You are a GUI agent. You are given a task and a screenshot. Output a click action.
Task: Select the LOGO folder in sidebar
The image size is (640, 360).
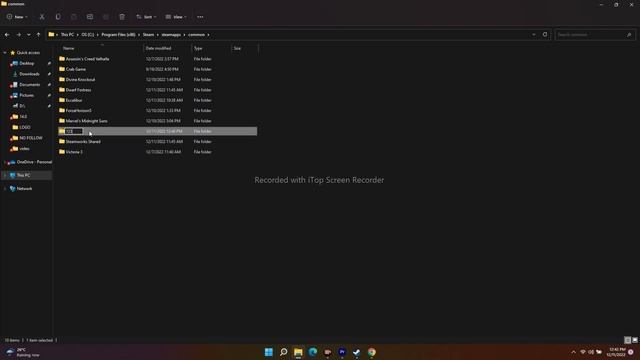pos(24,127)
